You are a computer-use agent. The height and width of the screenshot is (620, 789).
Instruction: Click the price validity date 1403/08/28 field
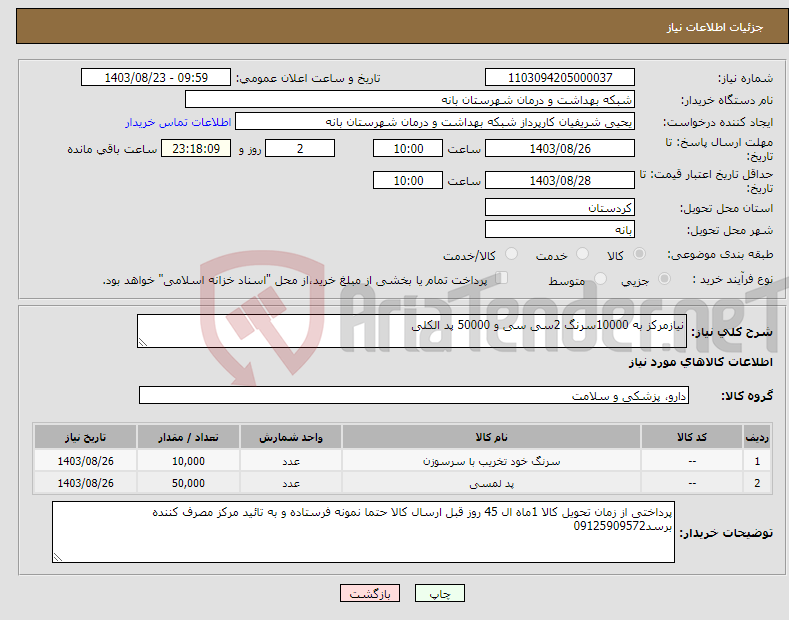click(560, 180)
